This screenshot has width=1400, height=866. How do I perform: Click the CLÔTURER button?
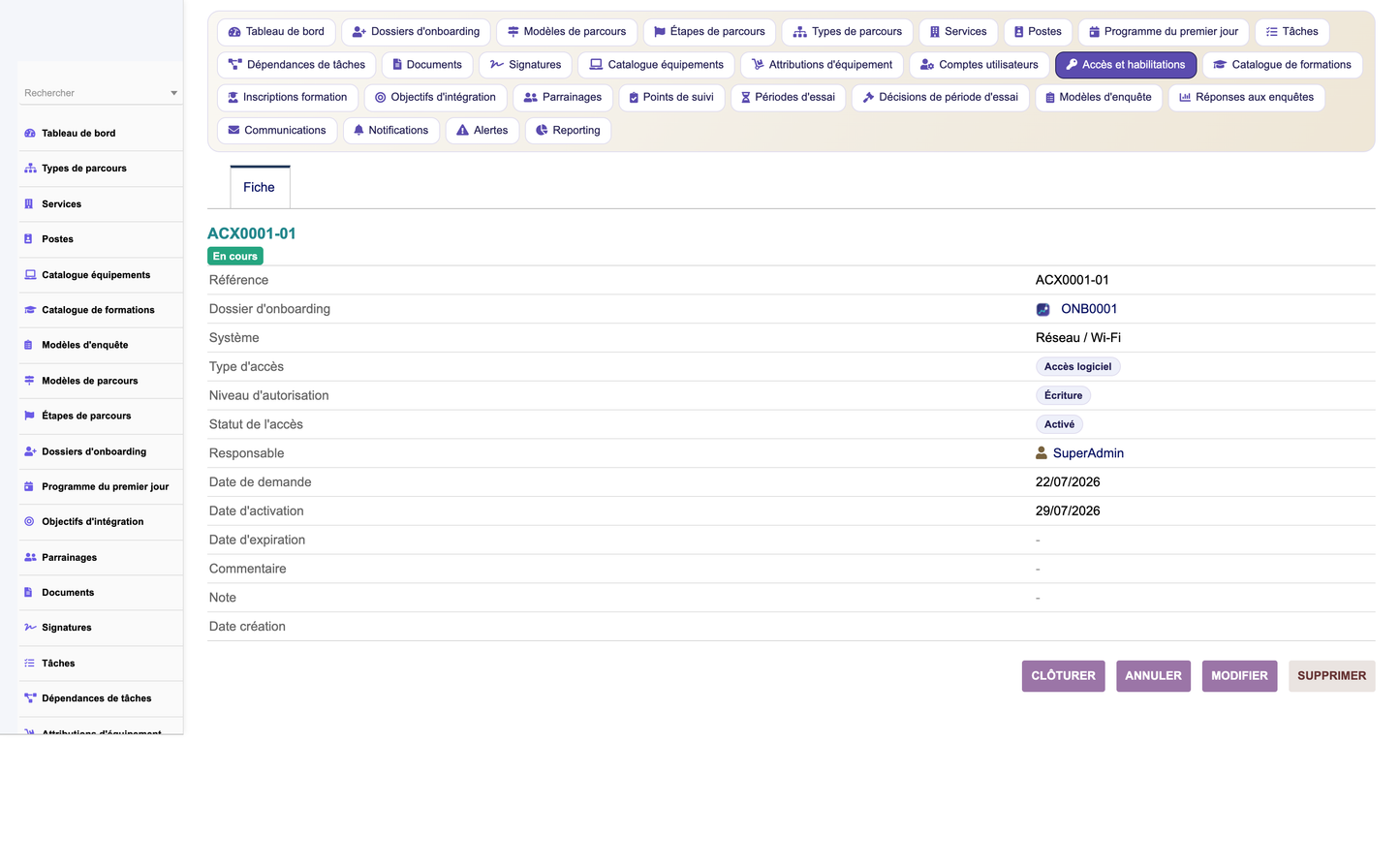coord(1063,676)
